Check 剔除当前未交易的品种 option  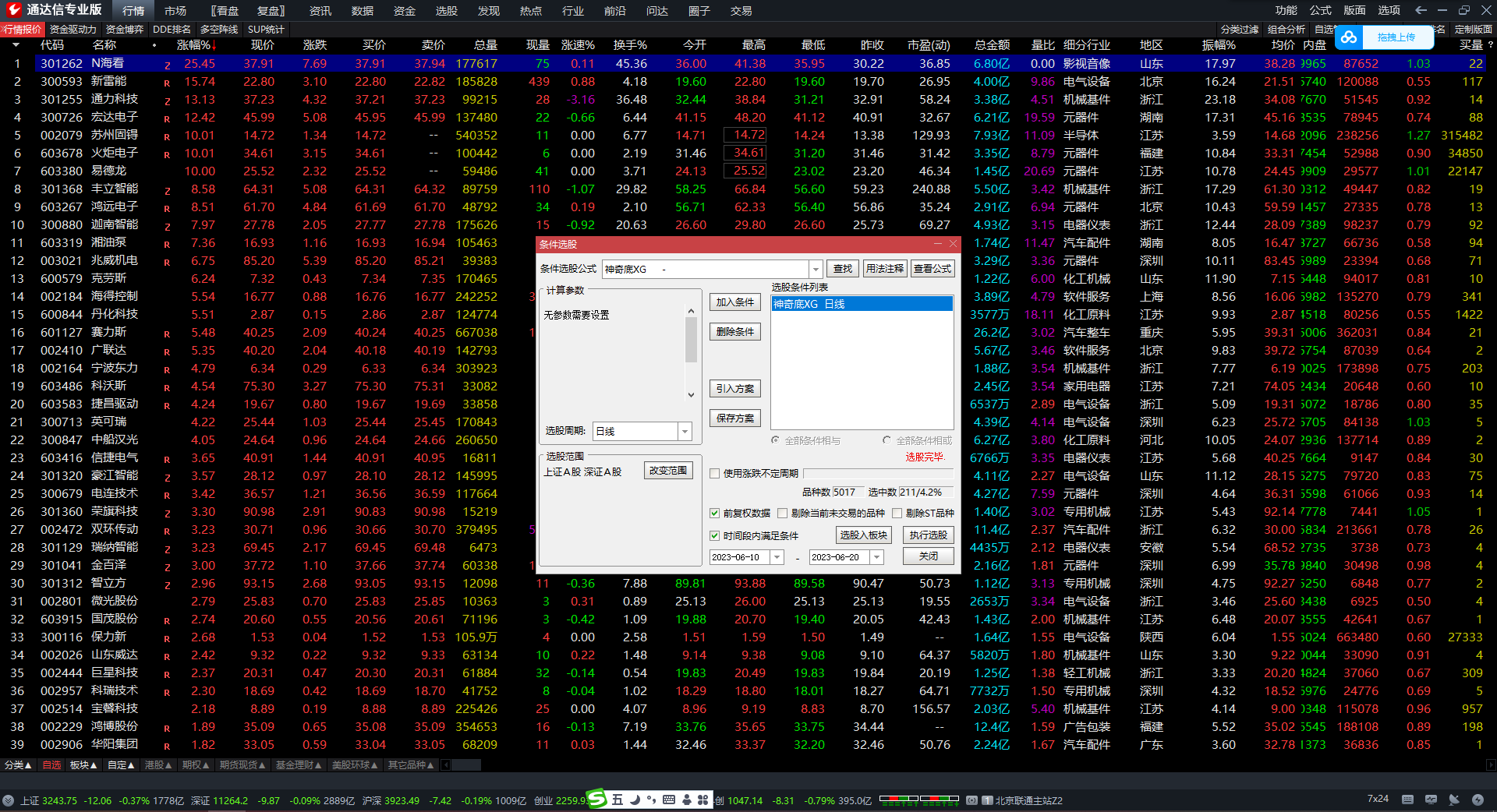pyautogui.click(x=782, y=514)
